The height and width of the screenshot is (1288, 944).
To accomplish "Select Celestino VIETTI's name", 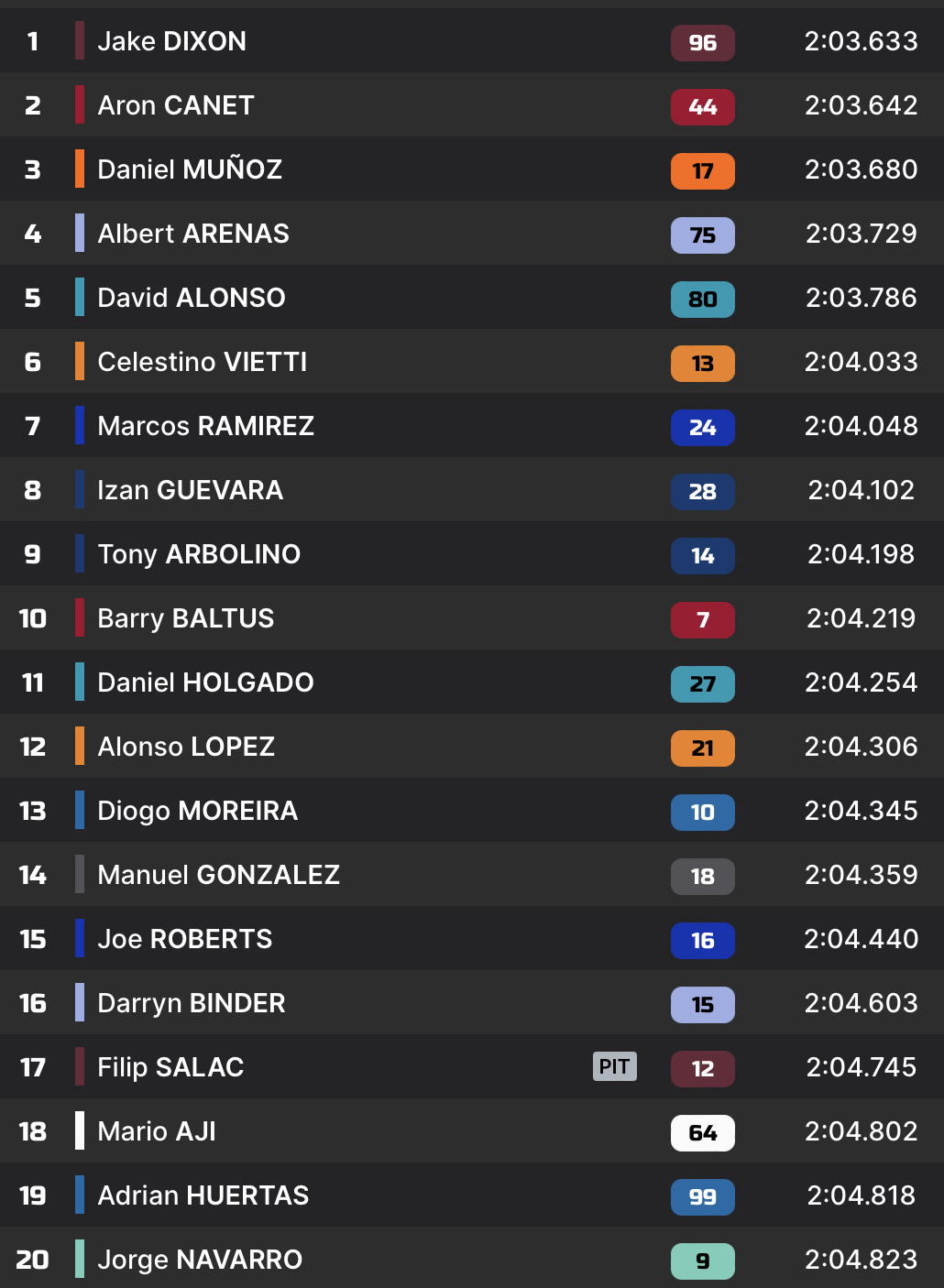I will (x=202, y=362).
